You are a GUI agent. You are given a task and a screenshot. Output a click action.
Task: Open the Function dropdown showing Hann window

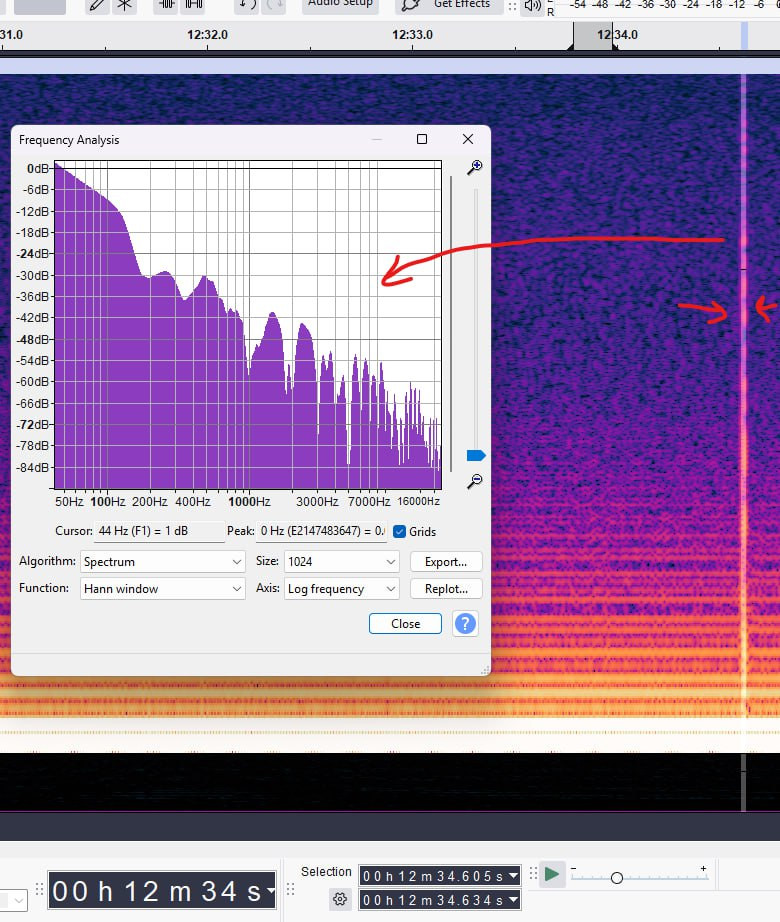[x=162, y=589]
